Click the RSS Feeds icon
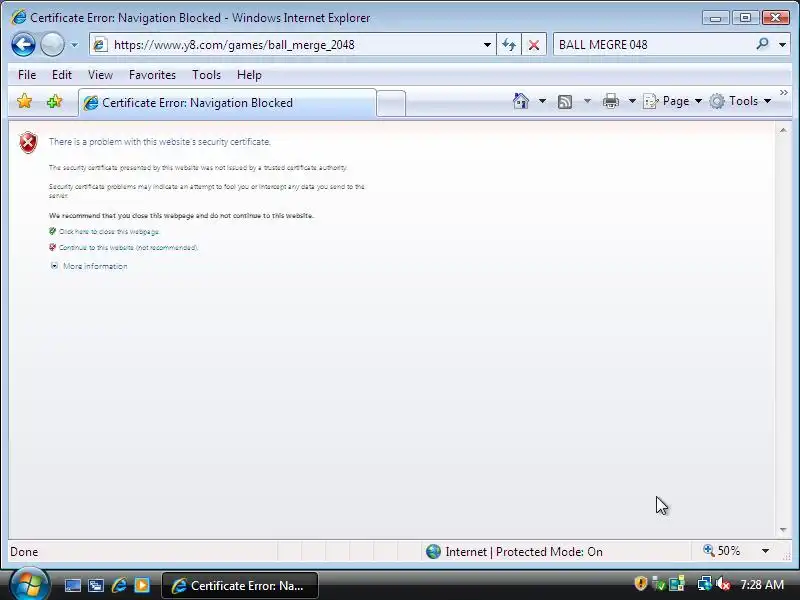 click(565, 102)
